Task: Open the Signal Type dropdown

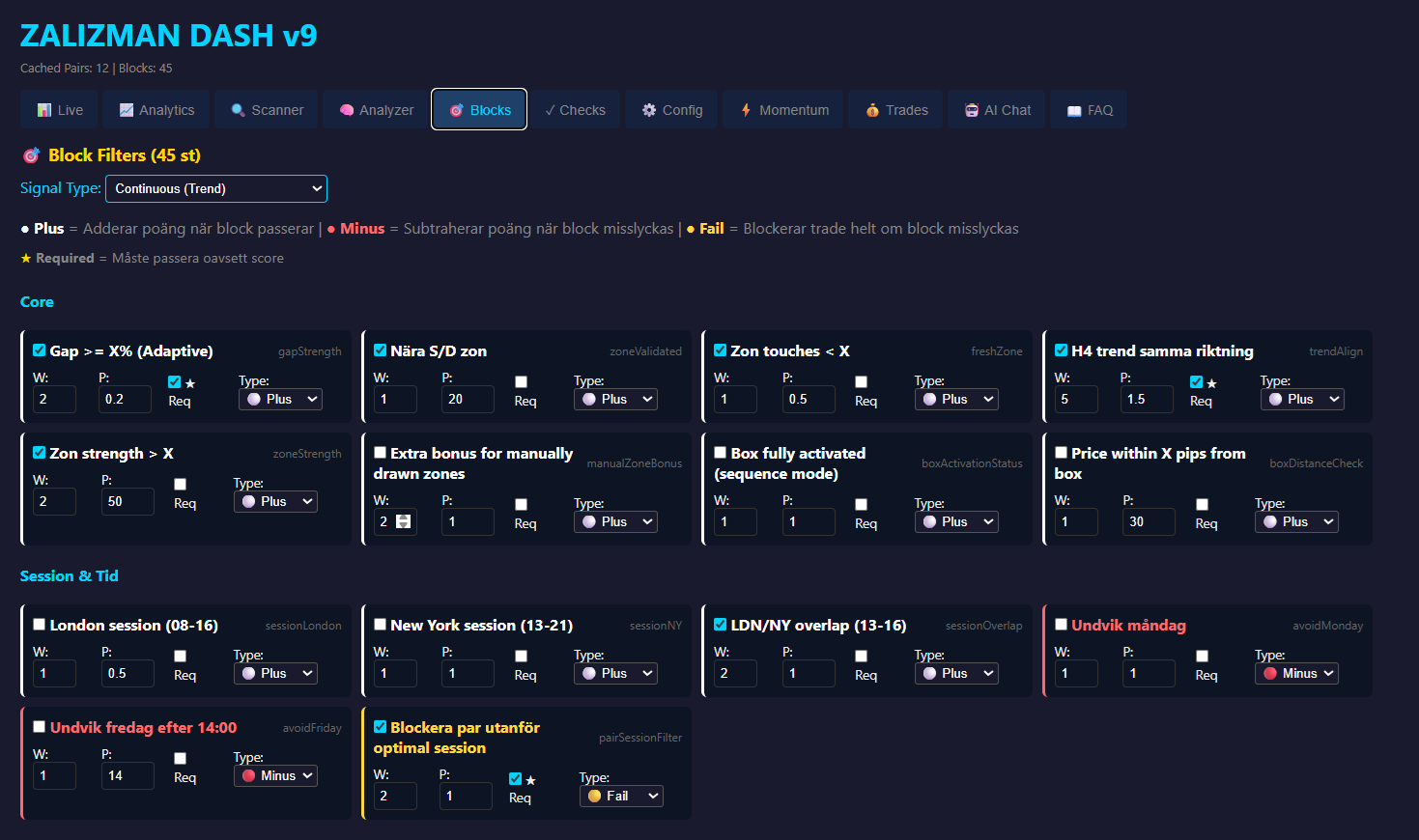Action: [216, 189]
